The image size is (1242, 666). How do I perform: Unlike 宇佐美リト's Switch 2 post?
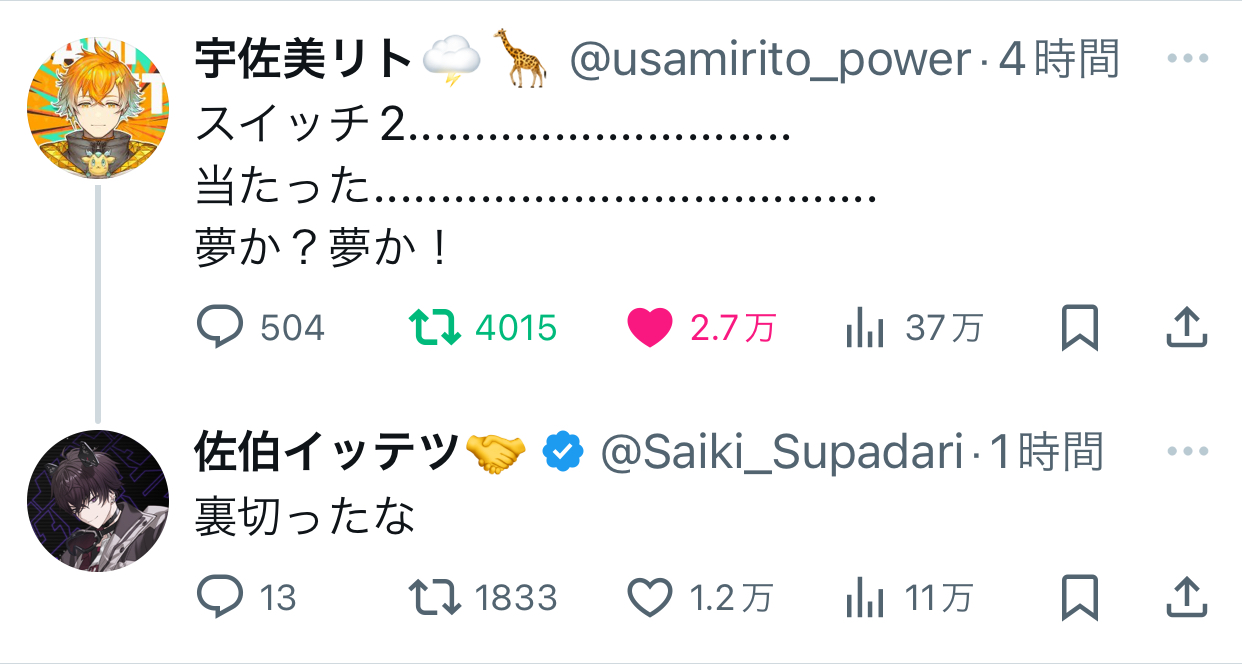[649, 327]
